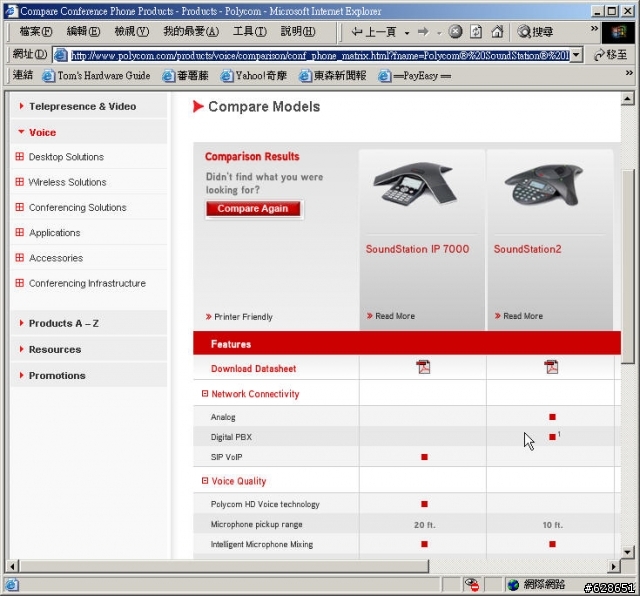The image size is (640, 596).
Task: Go to the Home page icon
Action: [x=497, y=32]
